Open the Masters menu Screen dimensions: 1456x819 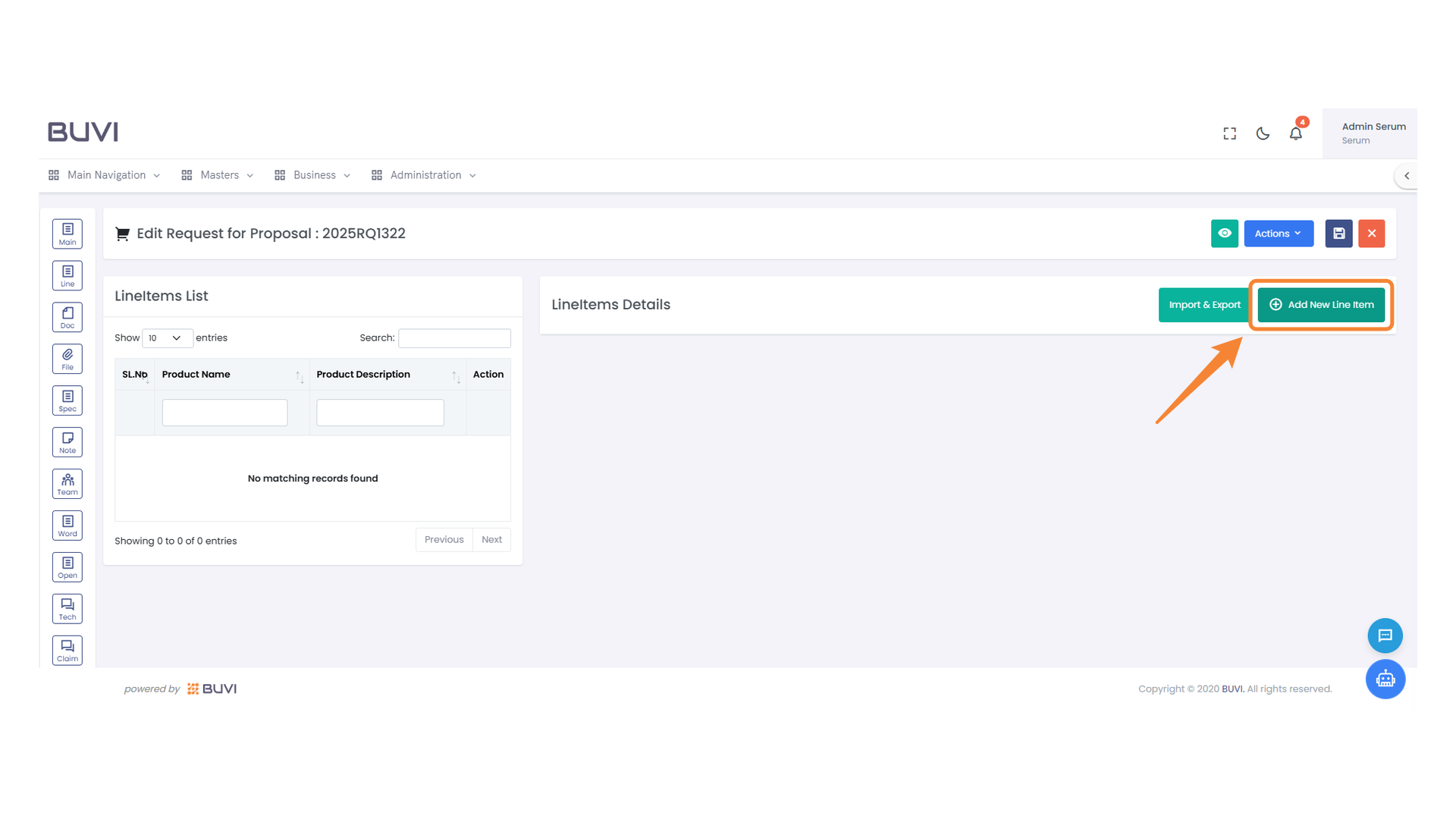coord(218,175)
